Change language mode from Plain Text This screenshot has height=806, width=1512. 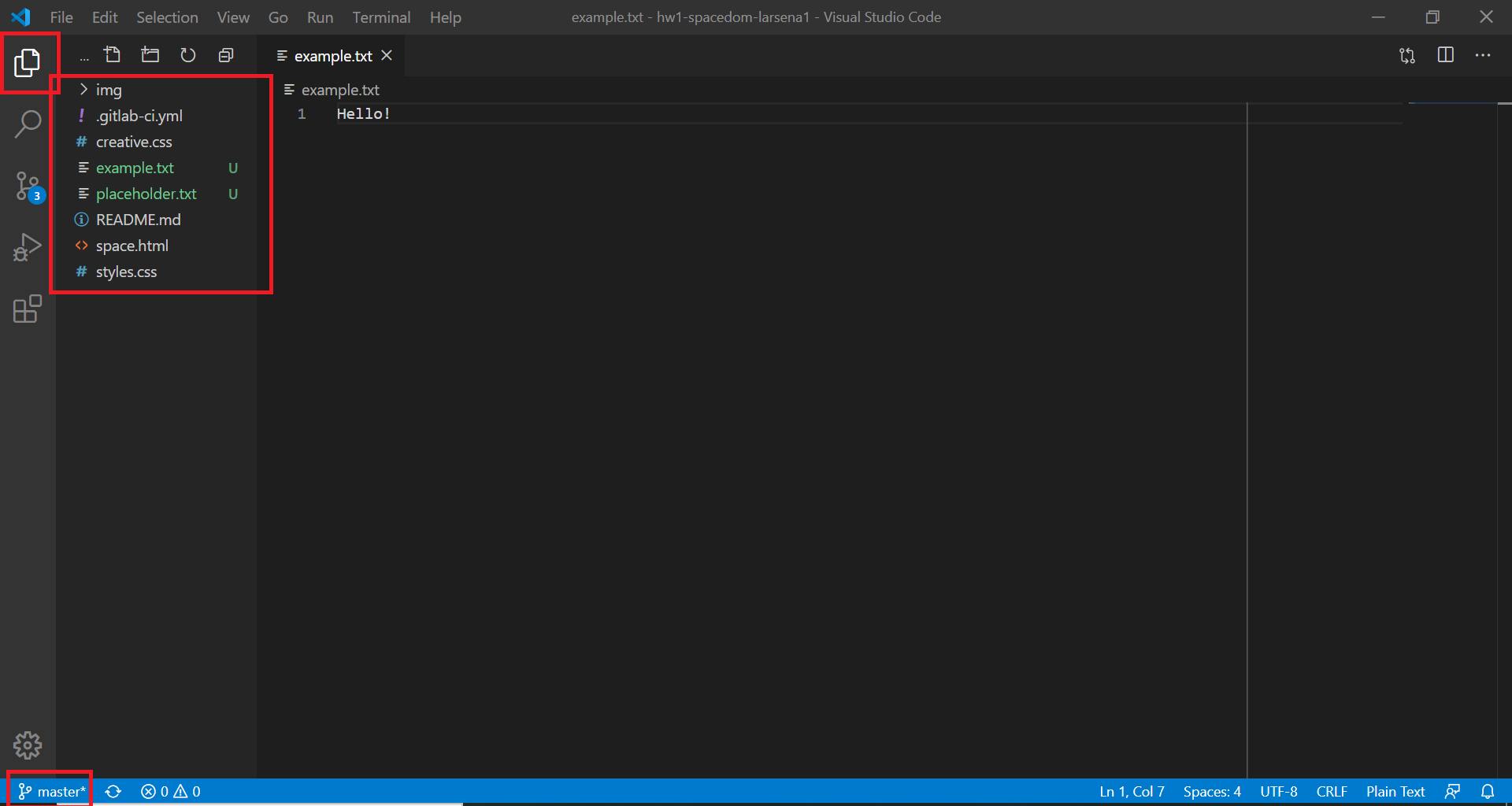point(1395,791)
